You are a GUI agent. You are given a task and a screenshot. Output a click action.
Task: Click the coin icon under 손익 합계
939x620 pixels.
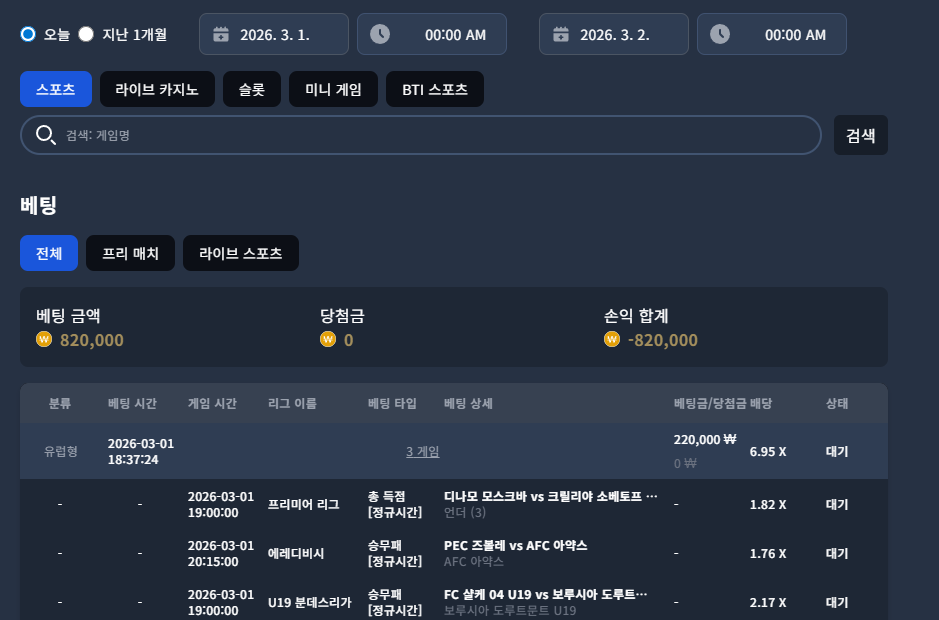tap(611, 339)
